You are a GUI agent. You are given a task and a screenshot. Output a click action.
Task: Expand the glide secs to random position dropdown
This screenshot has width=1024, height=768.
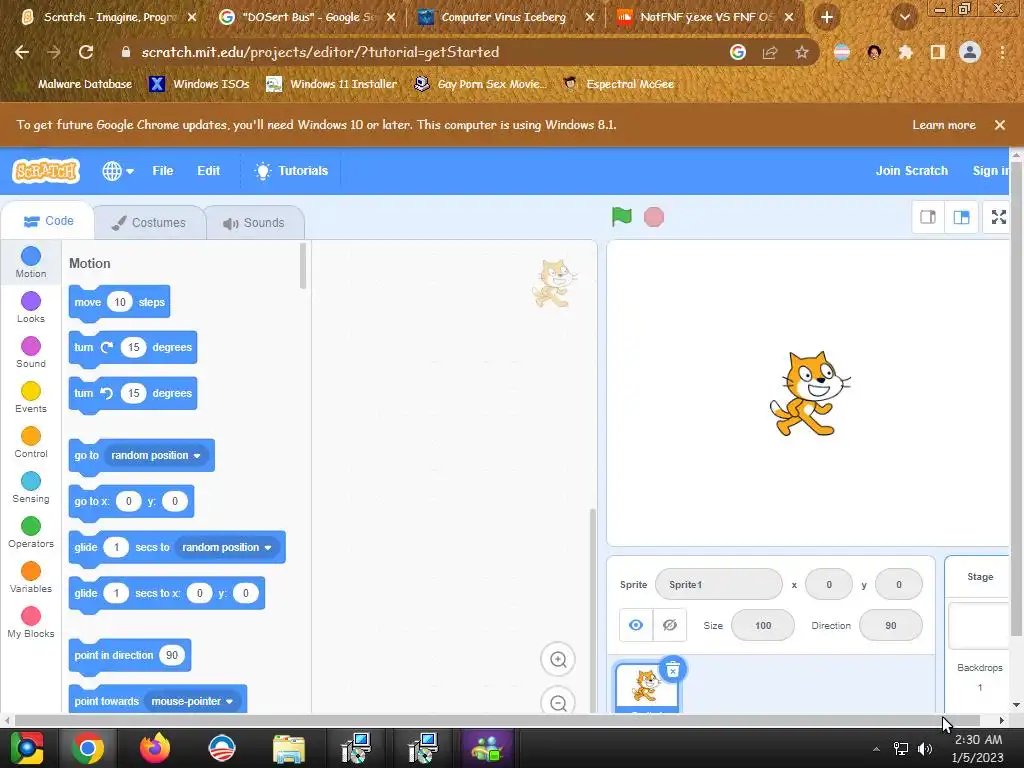point(227,547)
